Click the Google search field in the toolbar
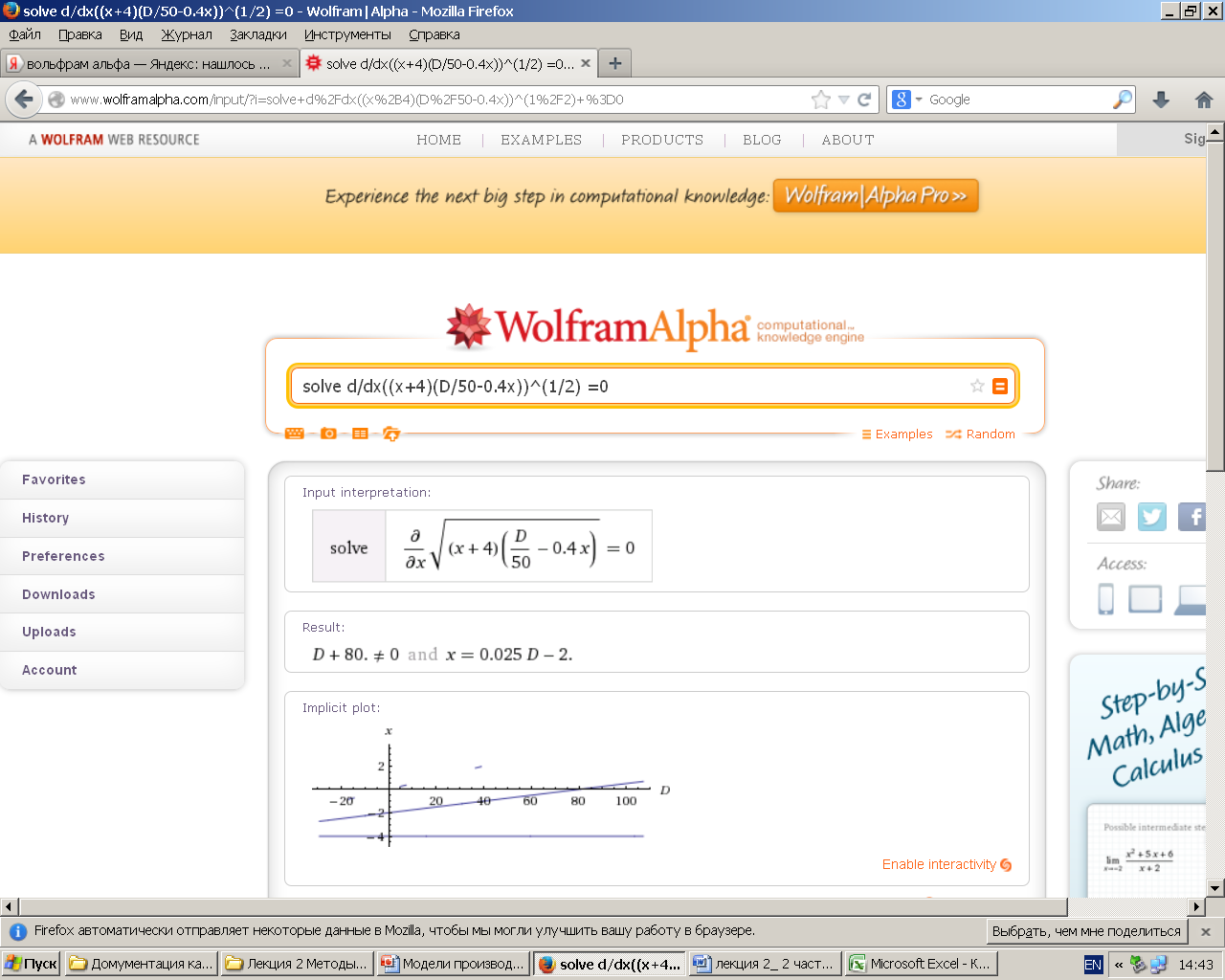The image size is (1225, 980). point(1016,100)
